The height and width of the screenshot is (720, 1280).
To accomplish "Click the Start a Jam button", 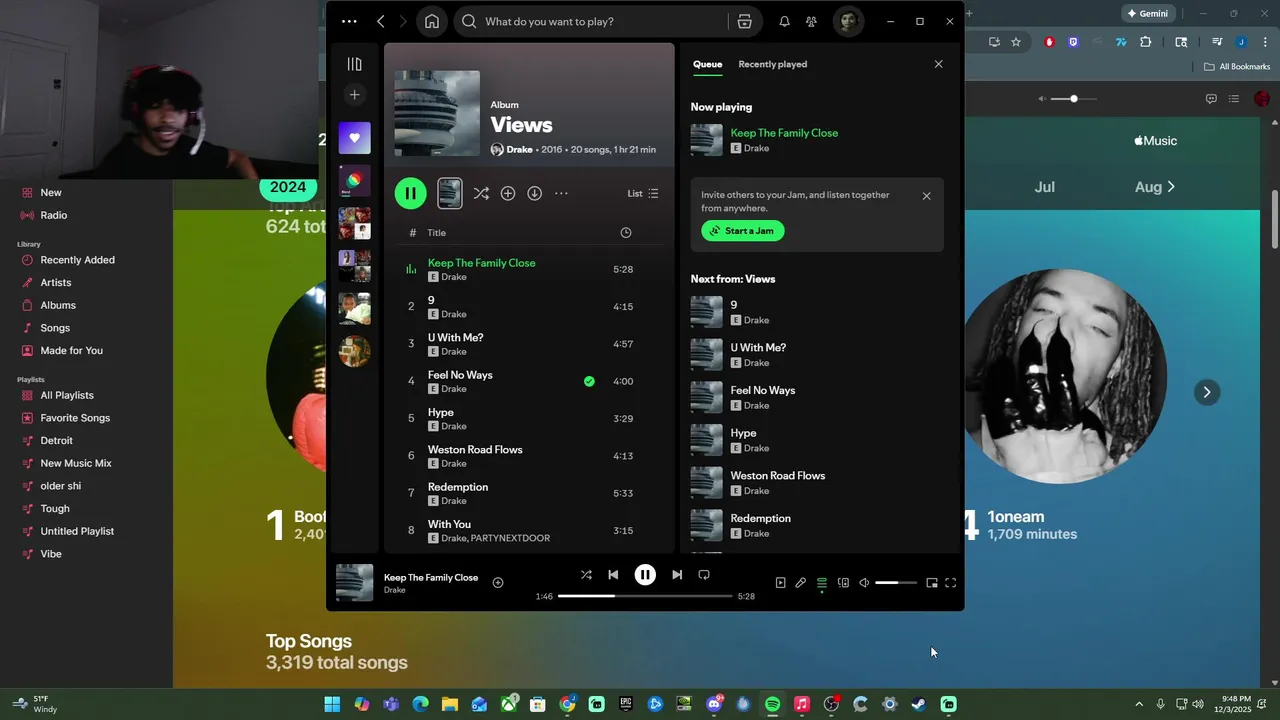I will [743, 231].
